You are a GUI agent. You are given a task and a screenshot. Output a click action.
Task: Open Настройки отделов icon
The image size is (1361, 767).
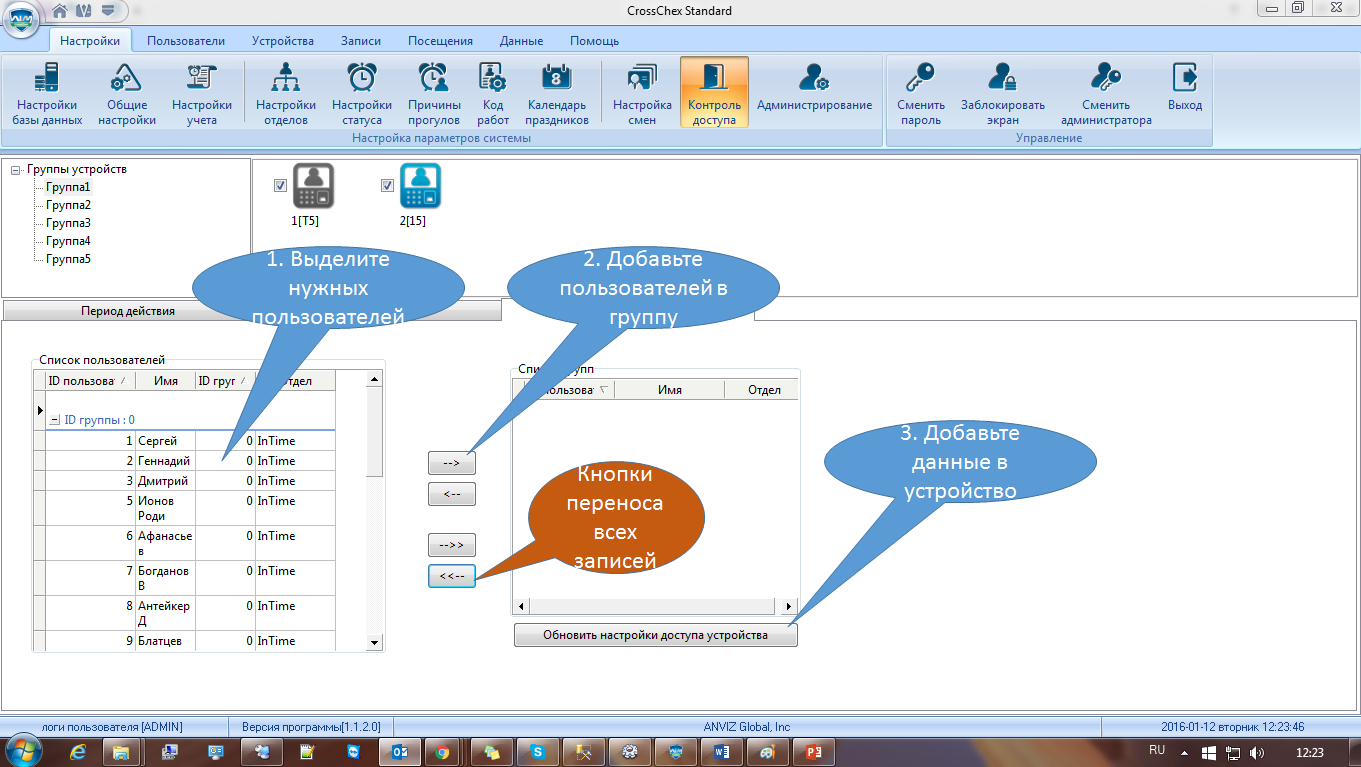pyautogui.click(x=286, y=78)
